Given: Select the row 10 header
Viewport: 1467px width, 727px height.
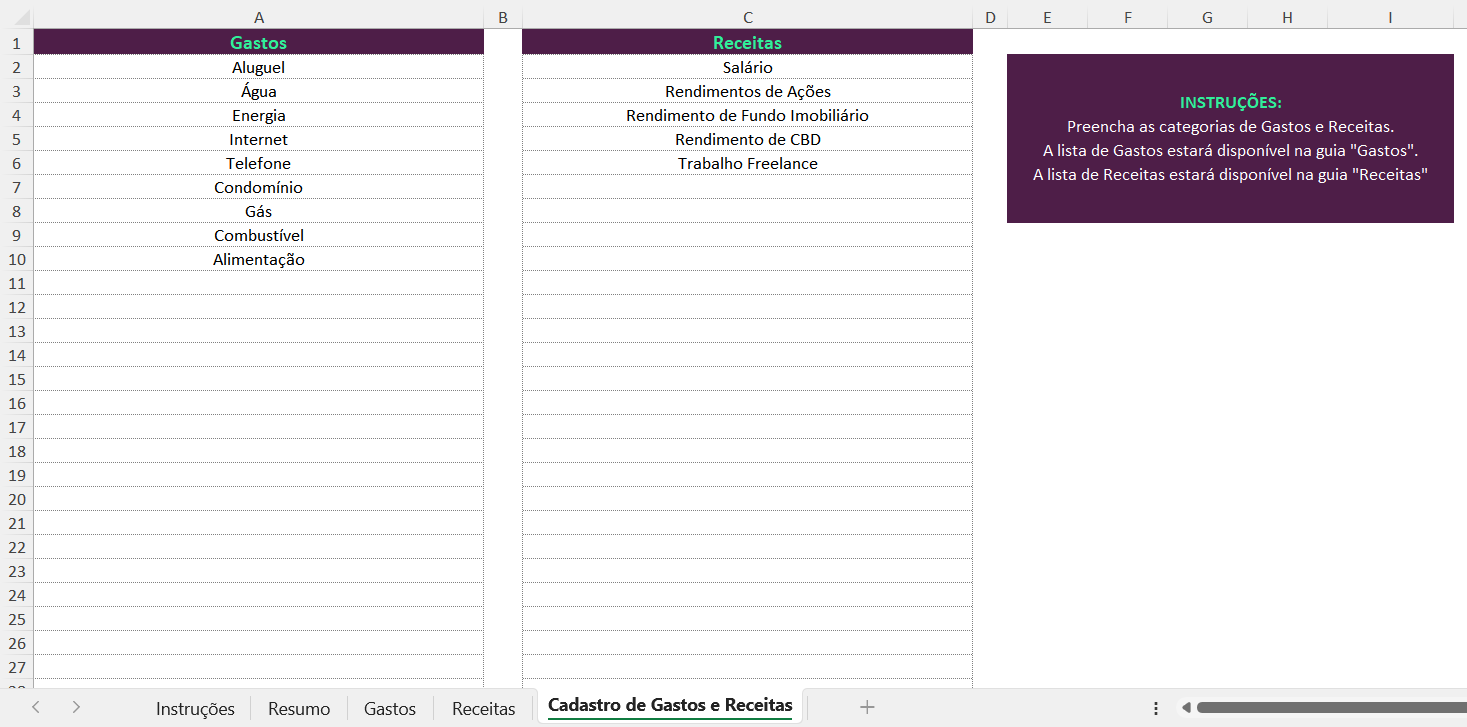Looking at the screenshot, I should pyautogui.click(x=16, y=260).
